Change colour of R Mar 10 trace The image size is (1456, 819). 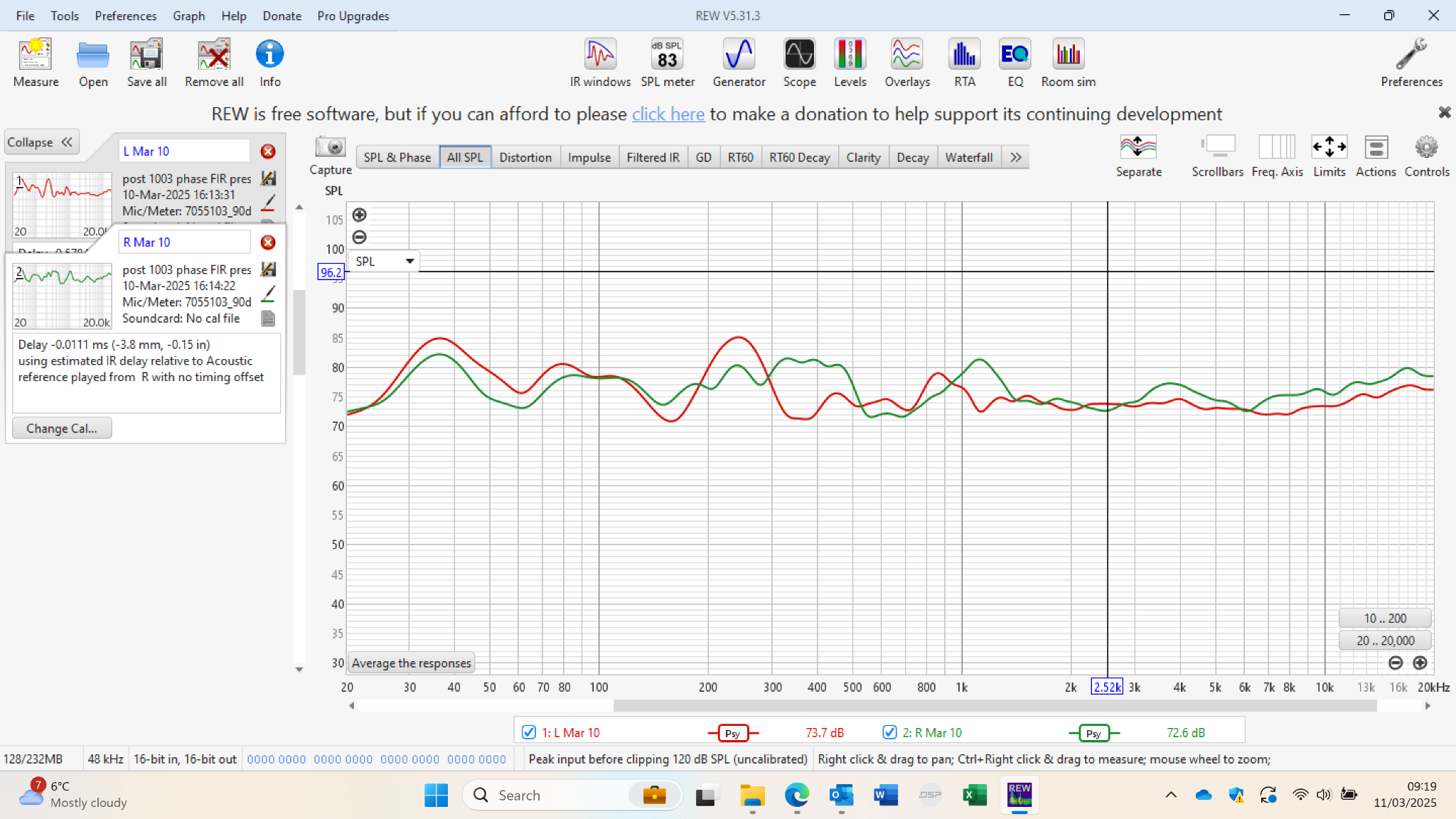click(x=268, y=294)
